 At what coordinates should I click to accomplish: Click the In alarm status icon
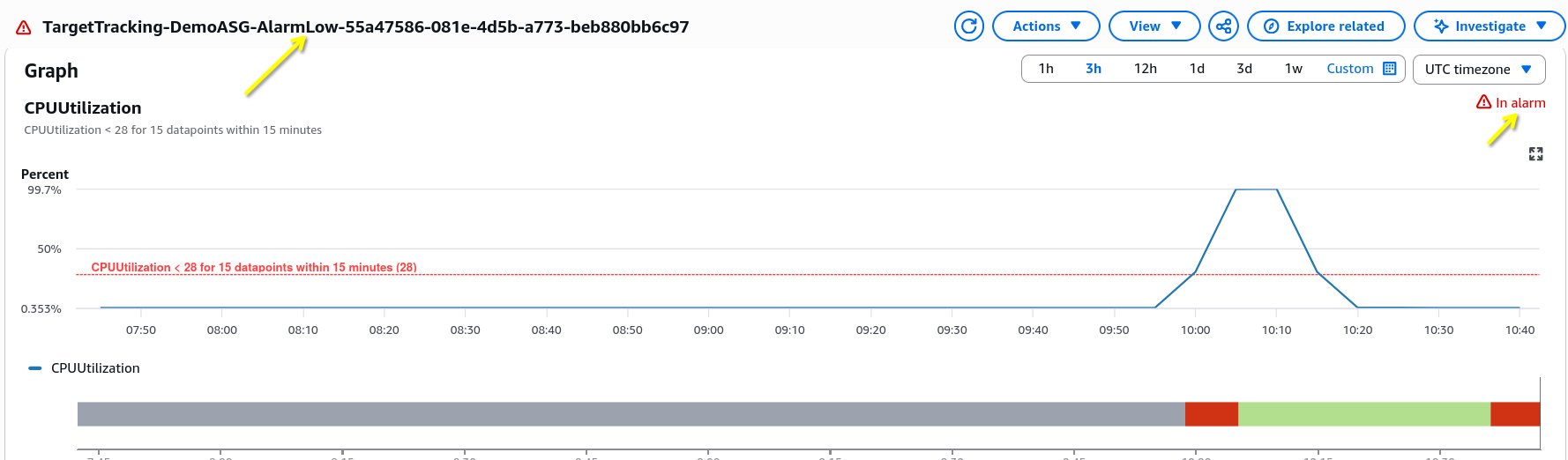1483,102
